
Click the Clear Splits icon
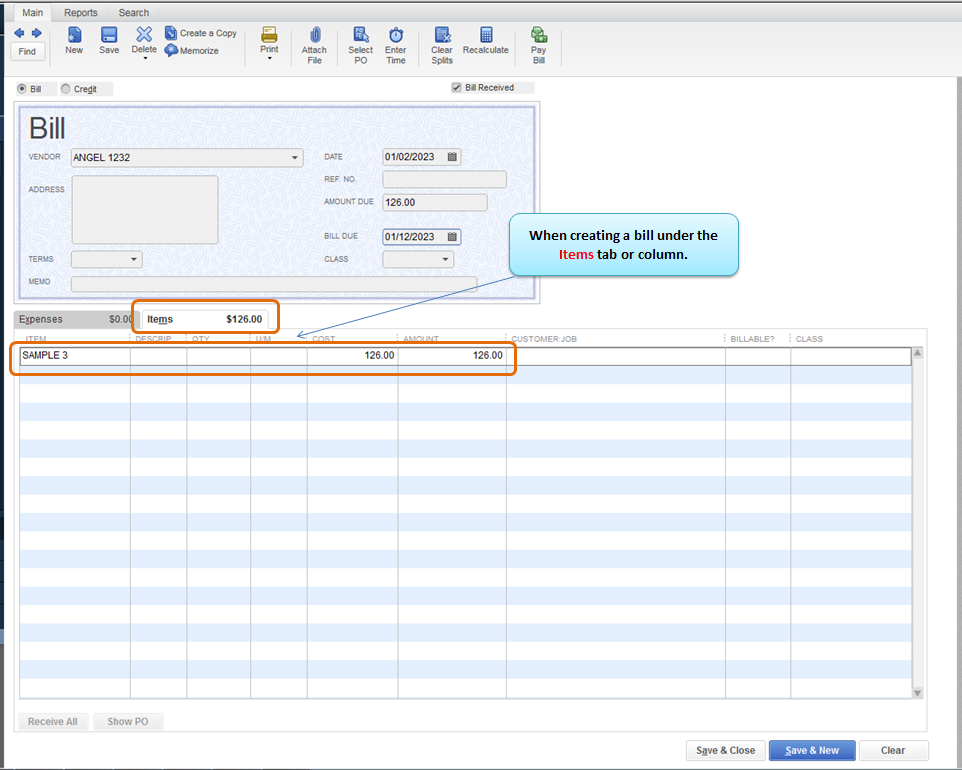[442, 36]
